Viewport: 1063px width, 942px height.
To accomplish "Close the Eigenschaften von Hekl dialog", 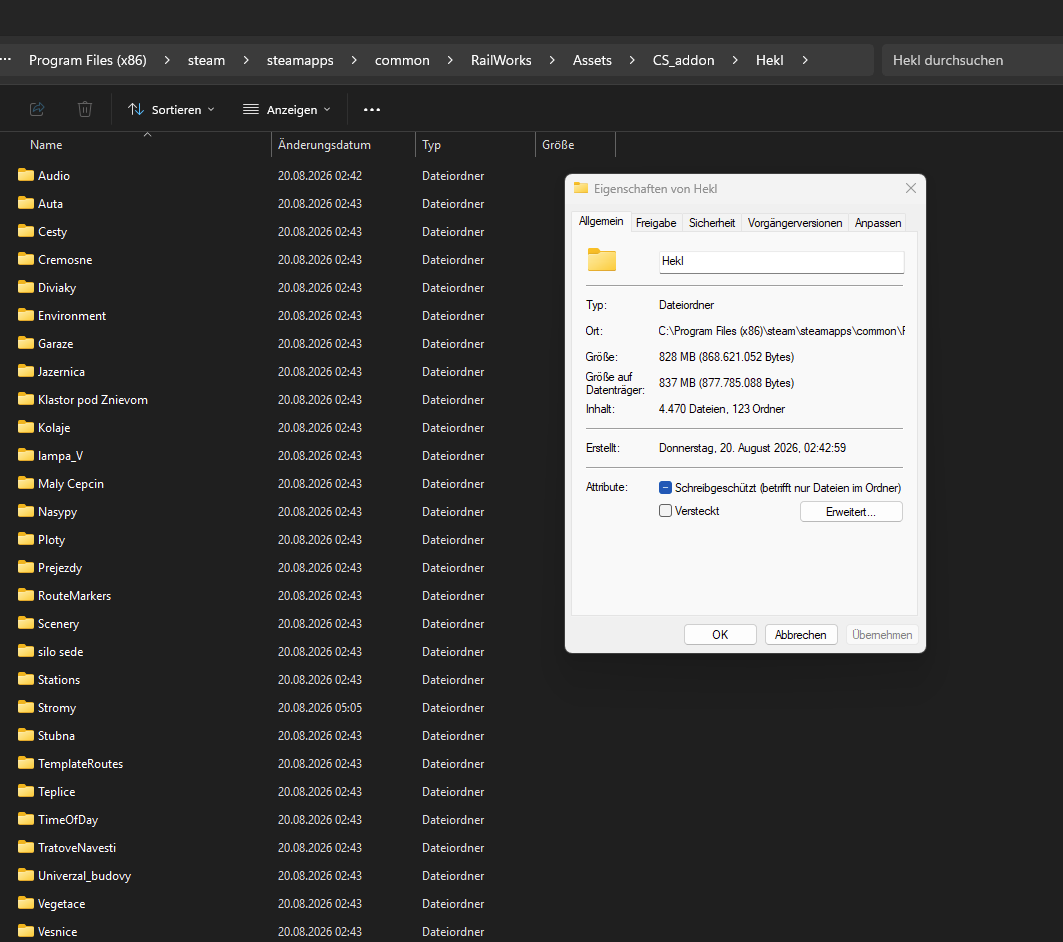I will coord(910,188).
